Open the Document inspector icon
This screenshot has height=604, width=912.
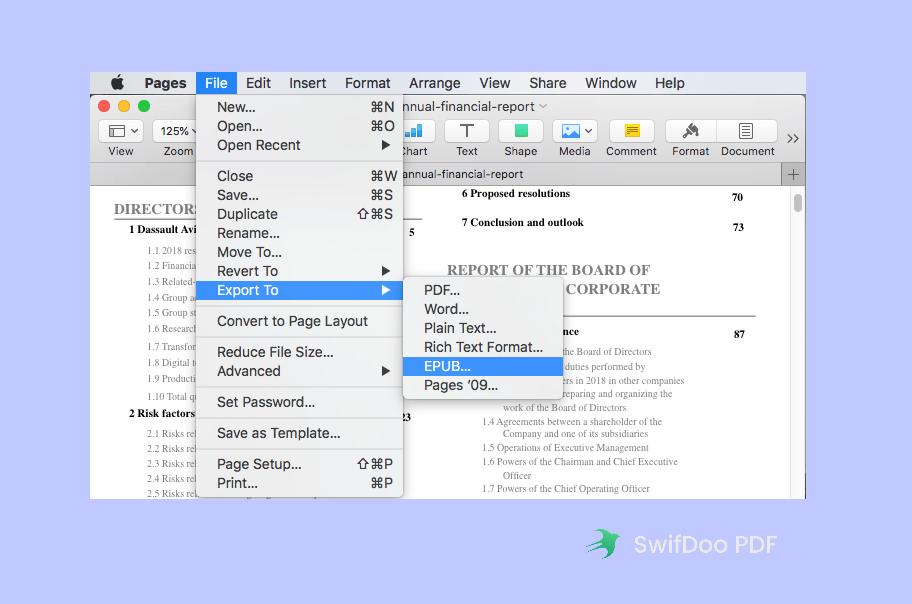point(746,132)
